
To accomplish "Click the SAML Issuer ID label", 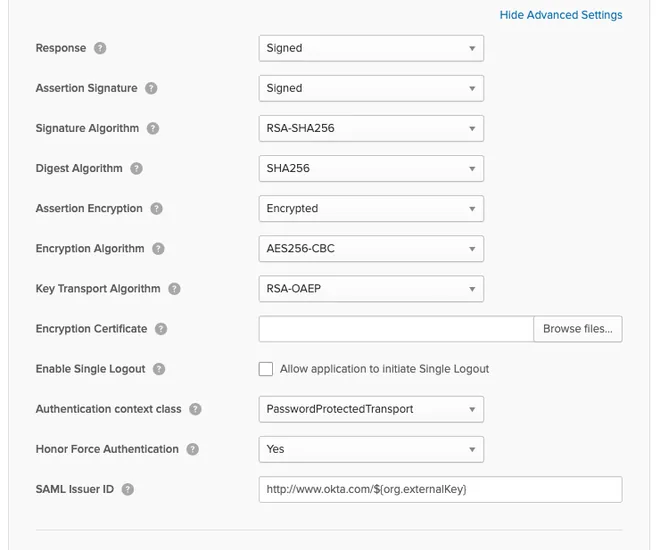I will pos(75,489).
